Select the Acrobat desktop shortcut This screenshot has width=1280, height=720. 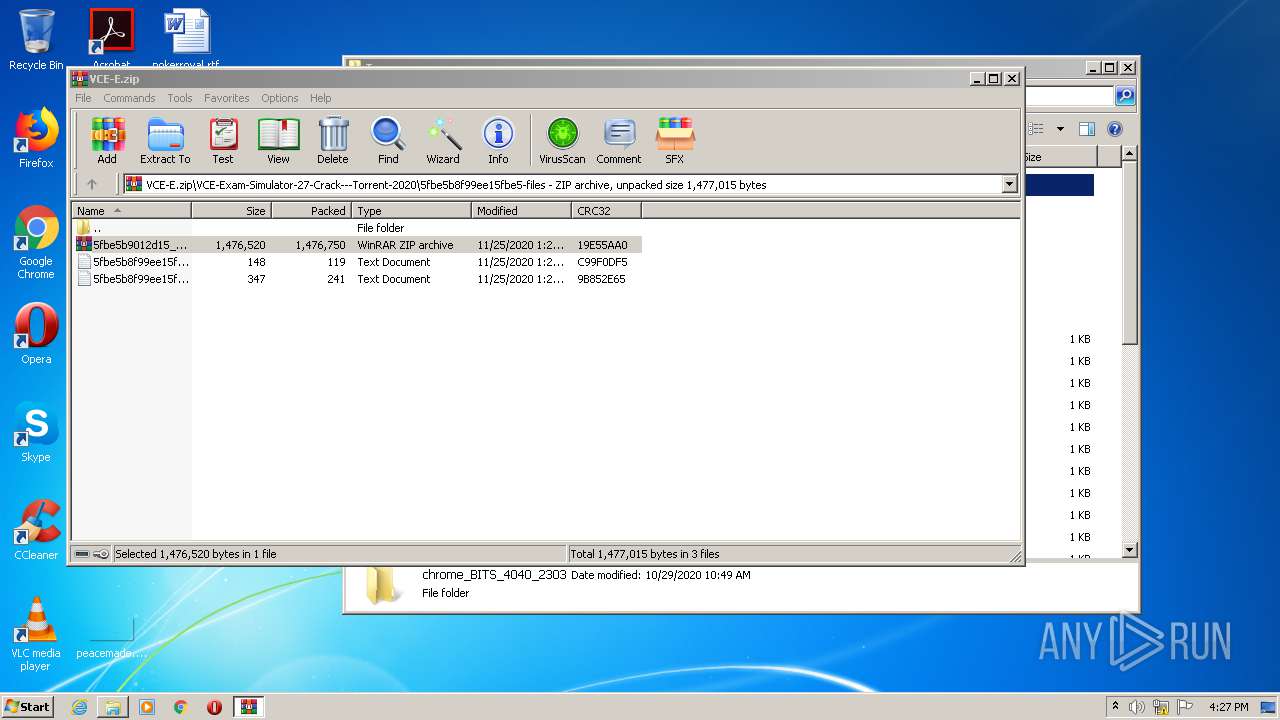(x=111, y=40)
